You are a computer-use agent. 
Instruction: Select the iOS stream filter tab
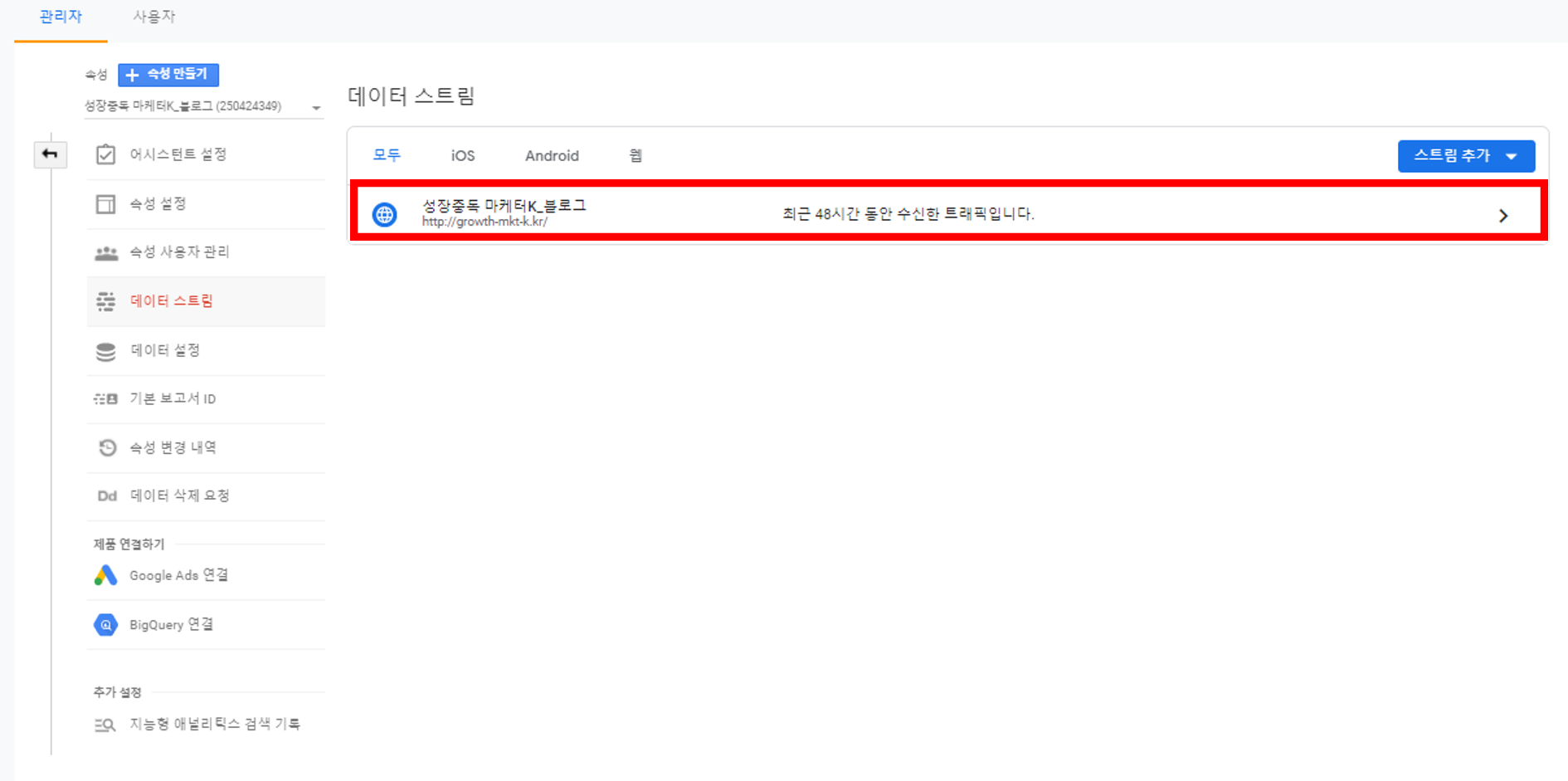pos(463,155)
